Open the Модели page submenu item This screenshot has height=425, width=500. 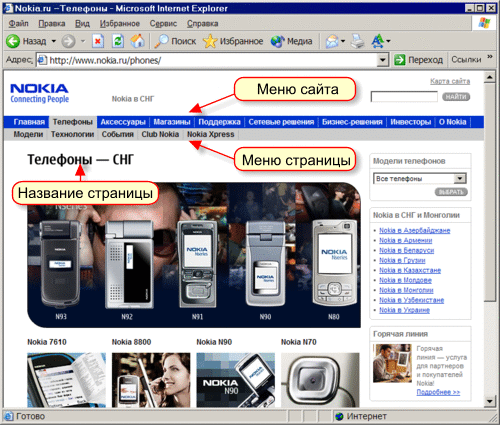click(x=28, y=134)
